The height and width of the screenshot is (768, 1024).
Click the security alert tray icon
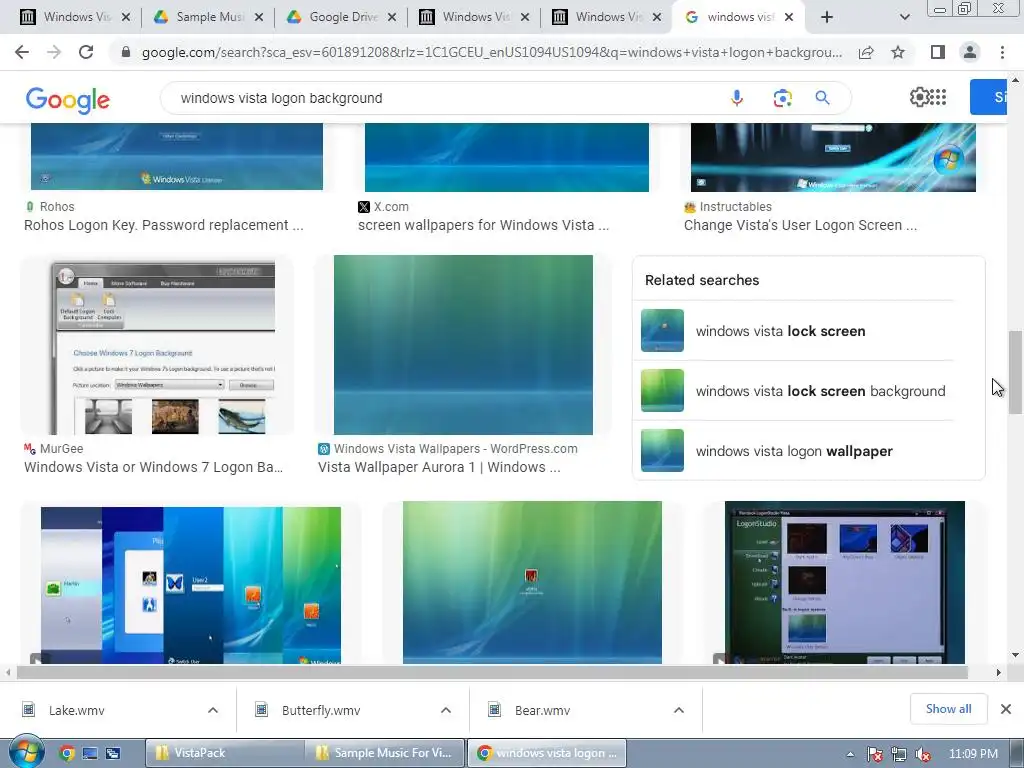coord(875,754)
